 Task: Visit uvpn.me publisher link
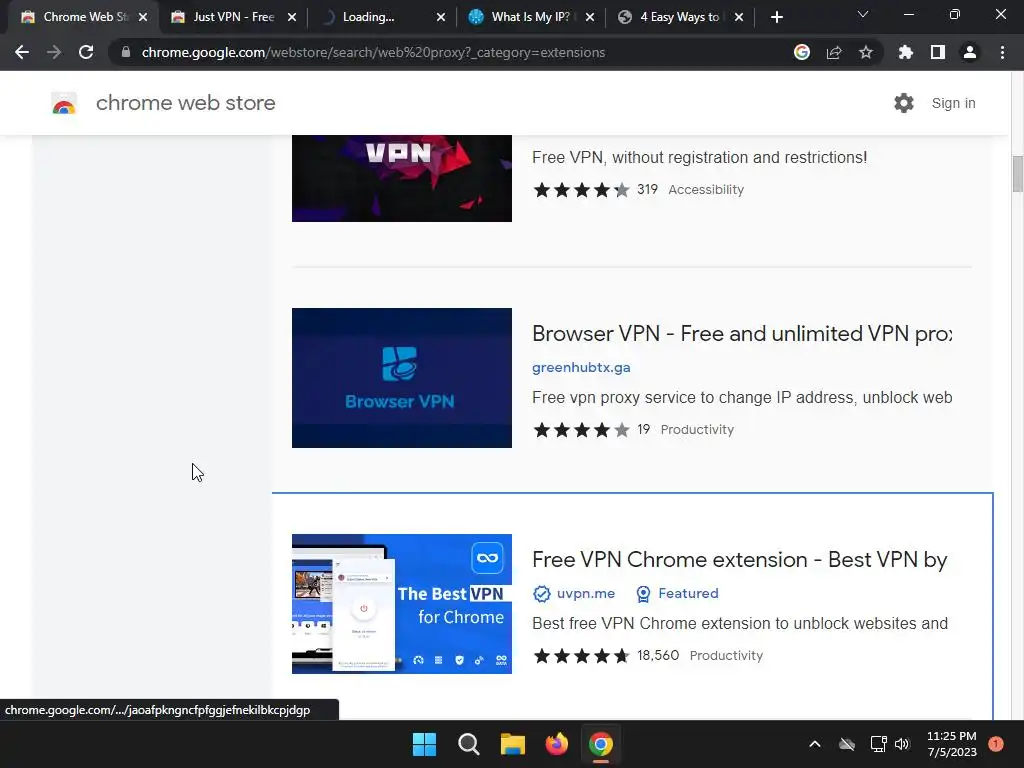point(586,594)
